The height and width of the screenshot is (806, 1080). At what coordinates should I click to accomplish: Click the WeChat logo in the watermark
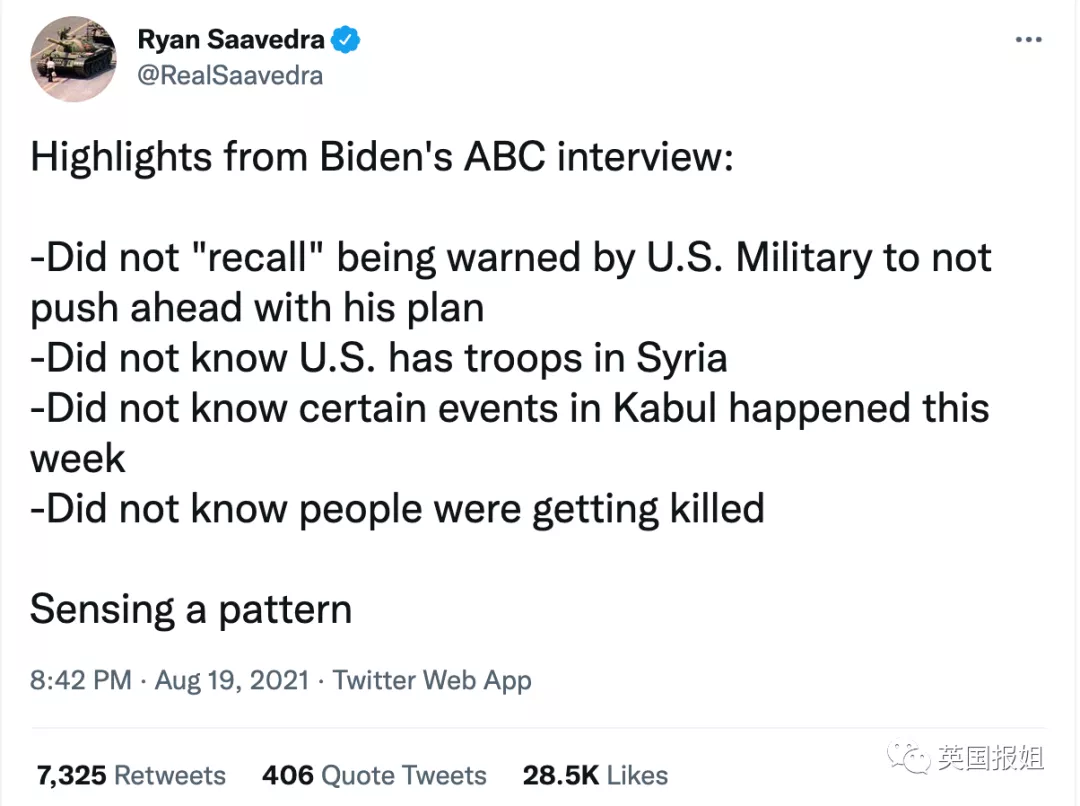tap(913, 758)
